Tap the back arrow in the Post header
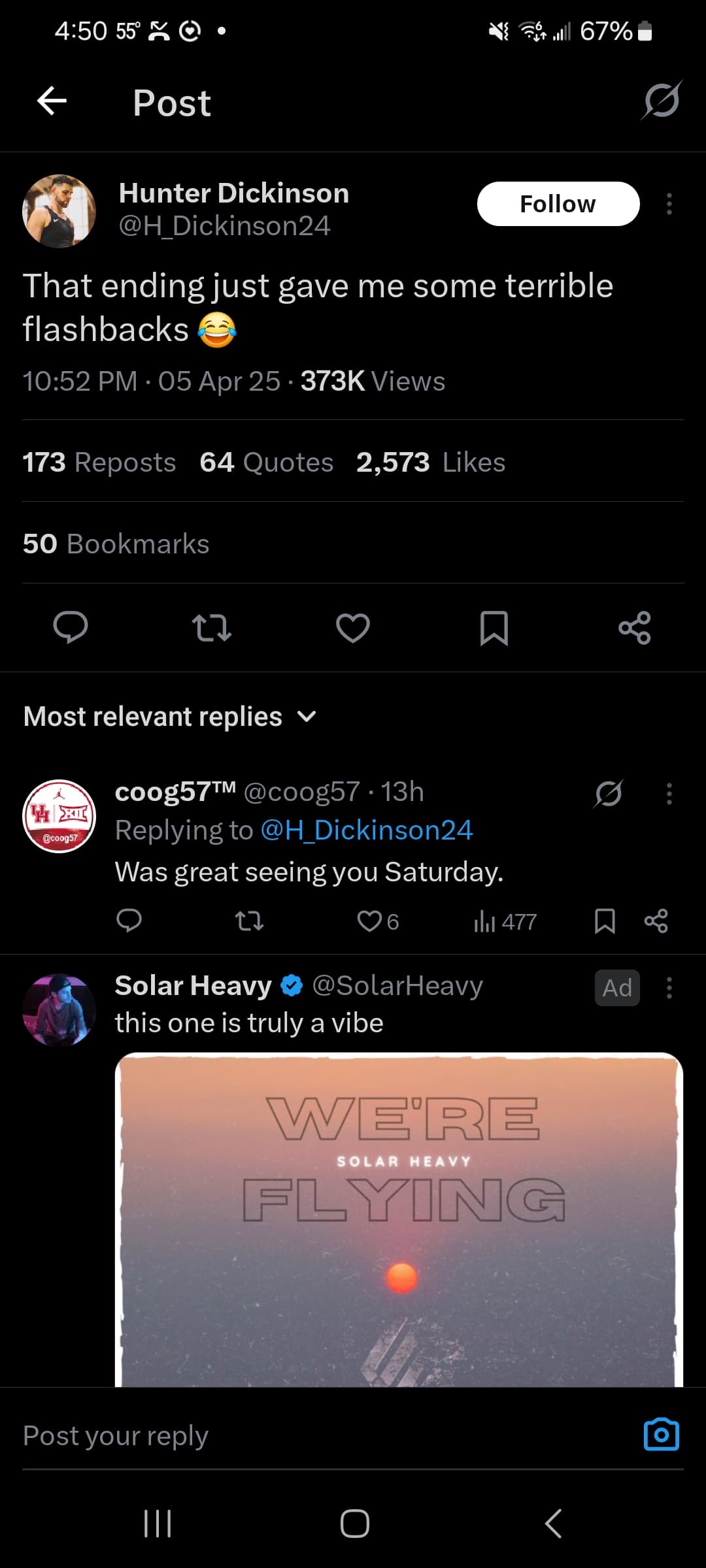 coord(52,101)
